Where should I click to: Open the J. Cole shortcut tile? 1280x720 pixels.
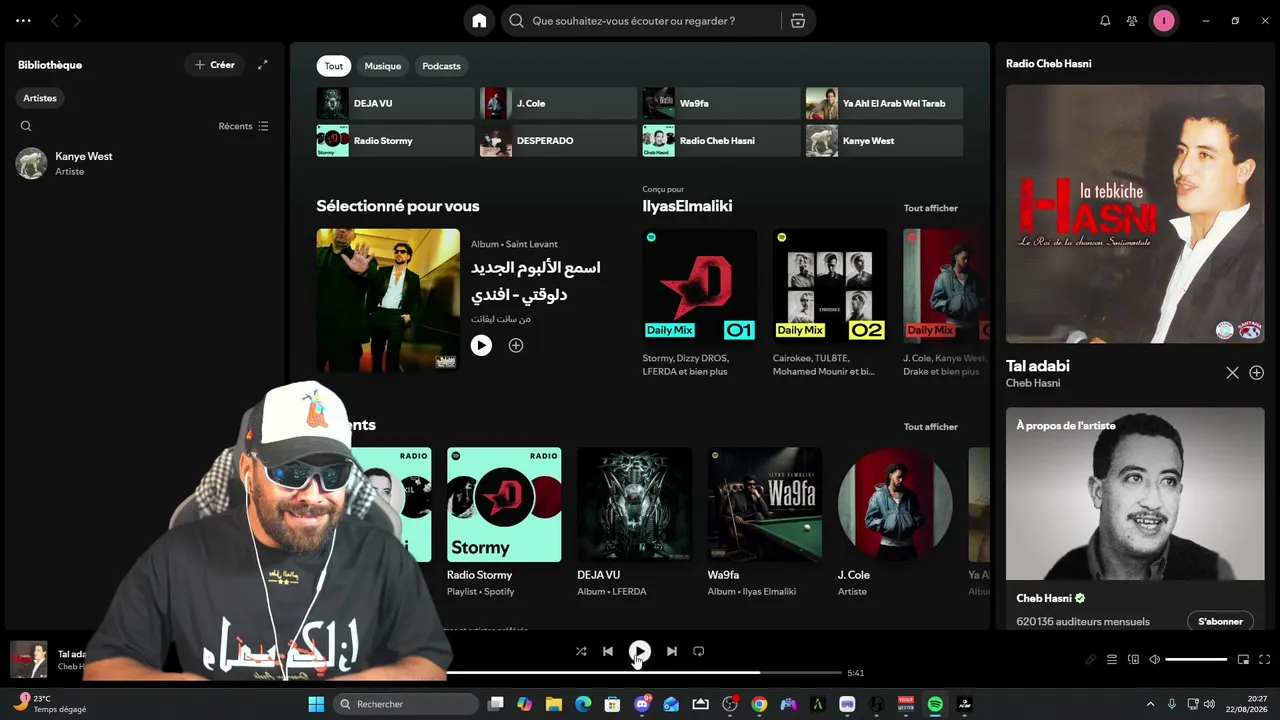point(558,103)
